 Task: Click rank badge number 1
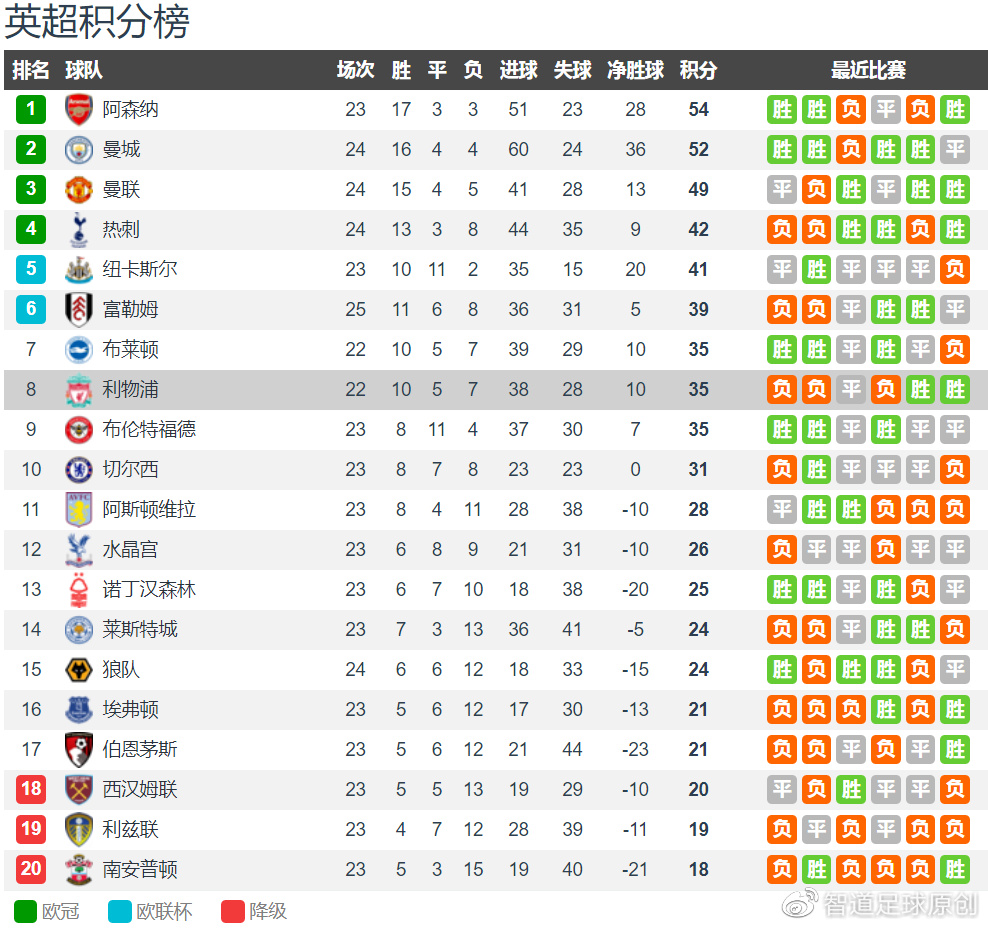(x=31, y=109)
